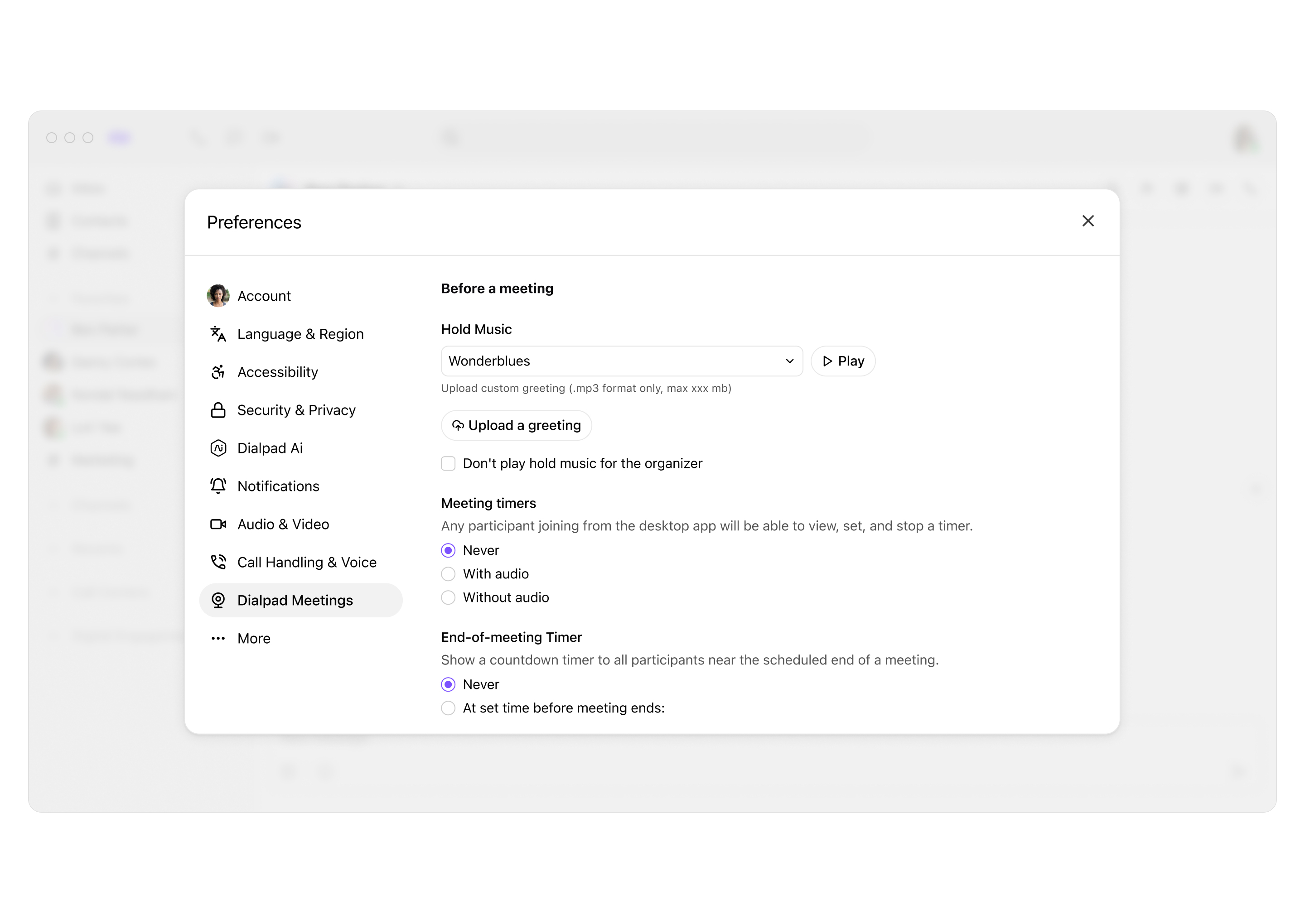
Task: Click the Dialpad Ai hexagon icon
Action: tap(218, 448)
